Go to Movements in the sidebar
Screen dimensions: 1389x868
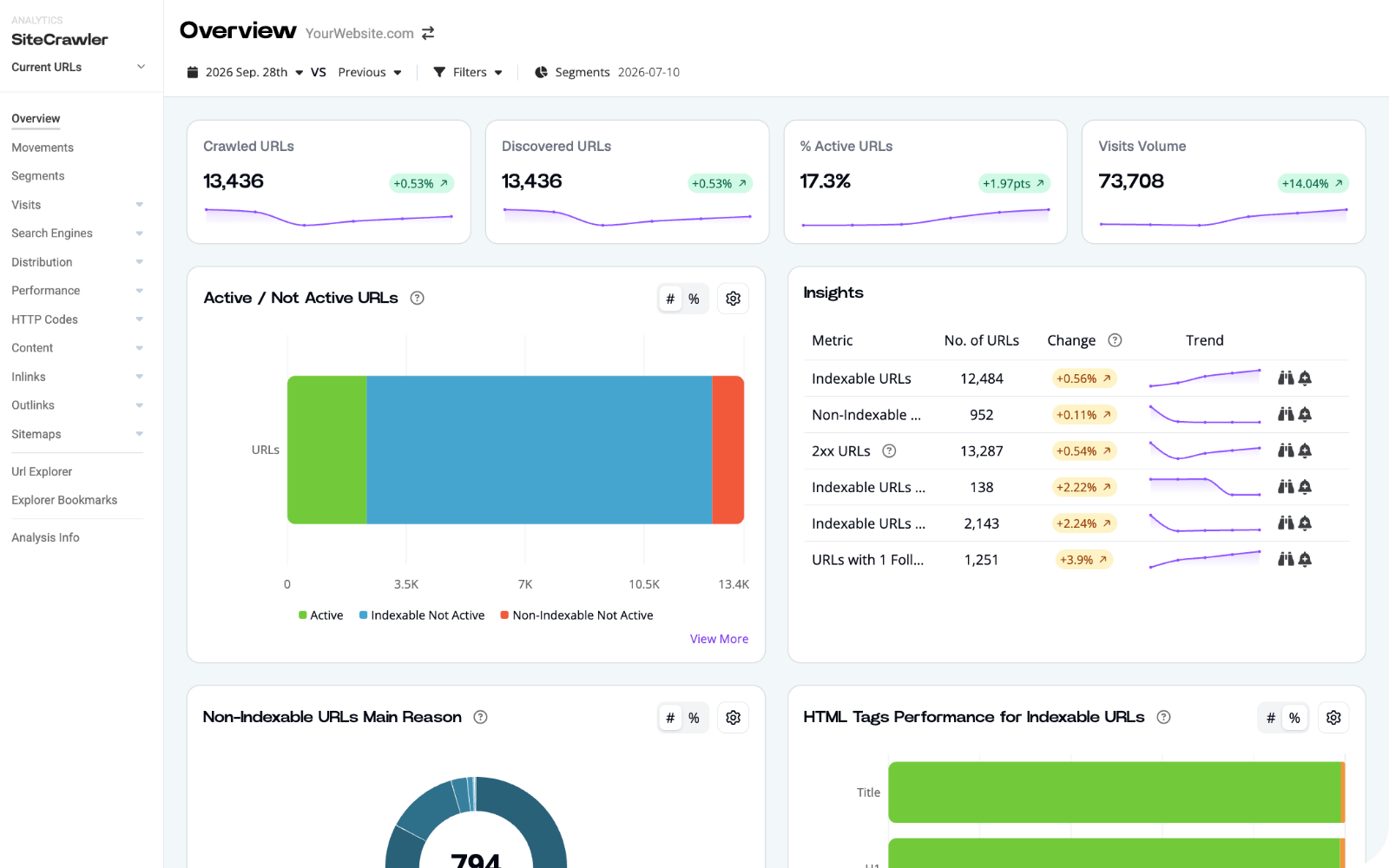[43, 148]
